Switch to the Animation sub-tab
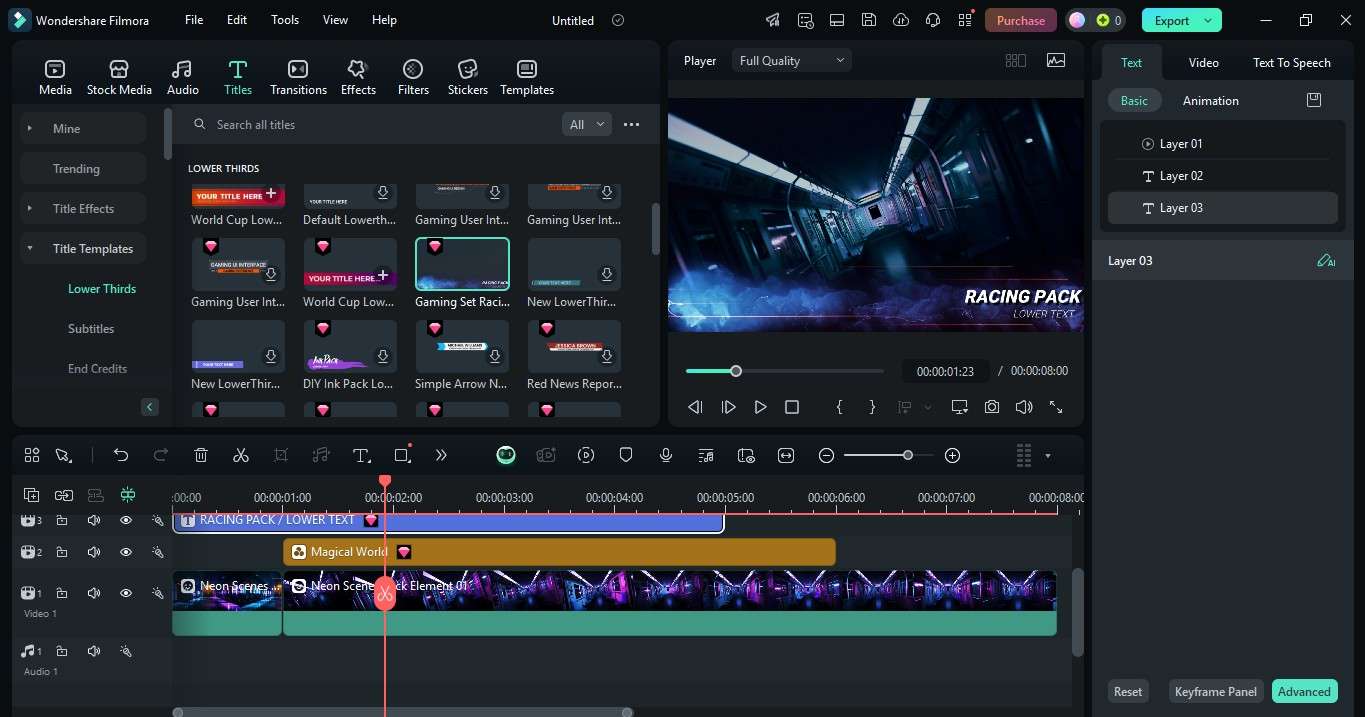1365x717 pixels. [x=1210, y=101]
